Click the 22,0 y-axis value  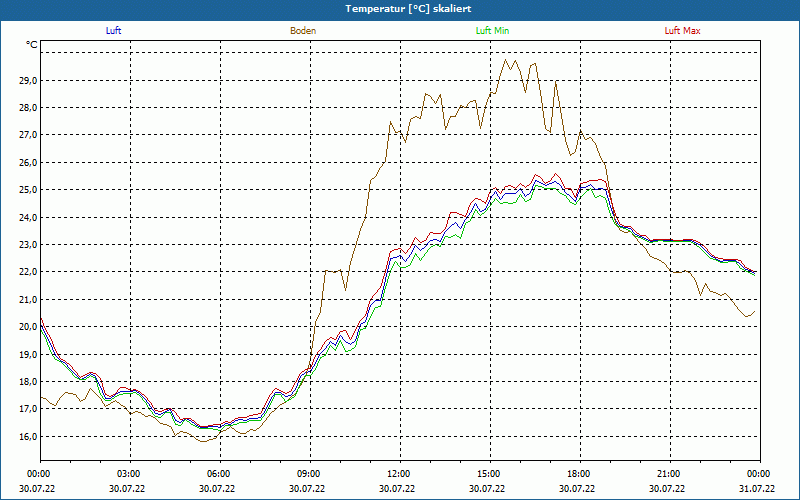pos(29,272)
